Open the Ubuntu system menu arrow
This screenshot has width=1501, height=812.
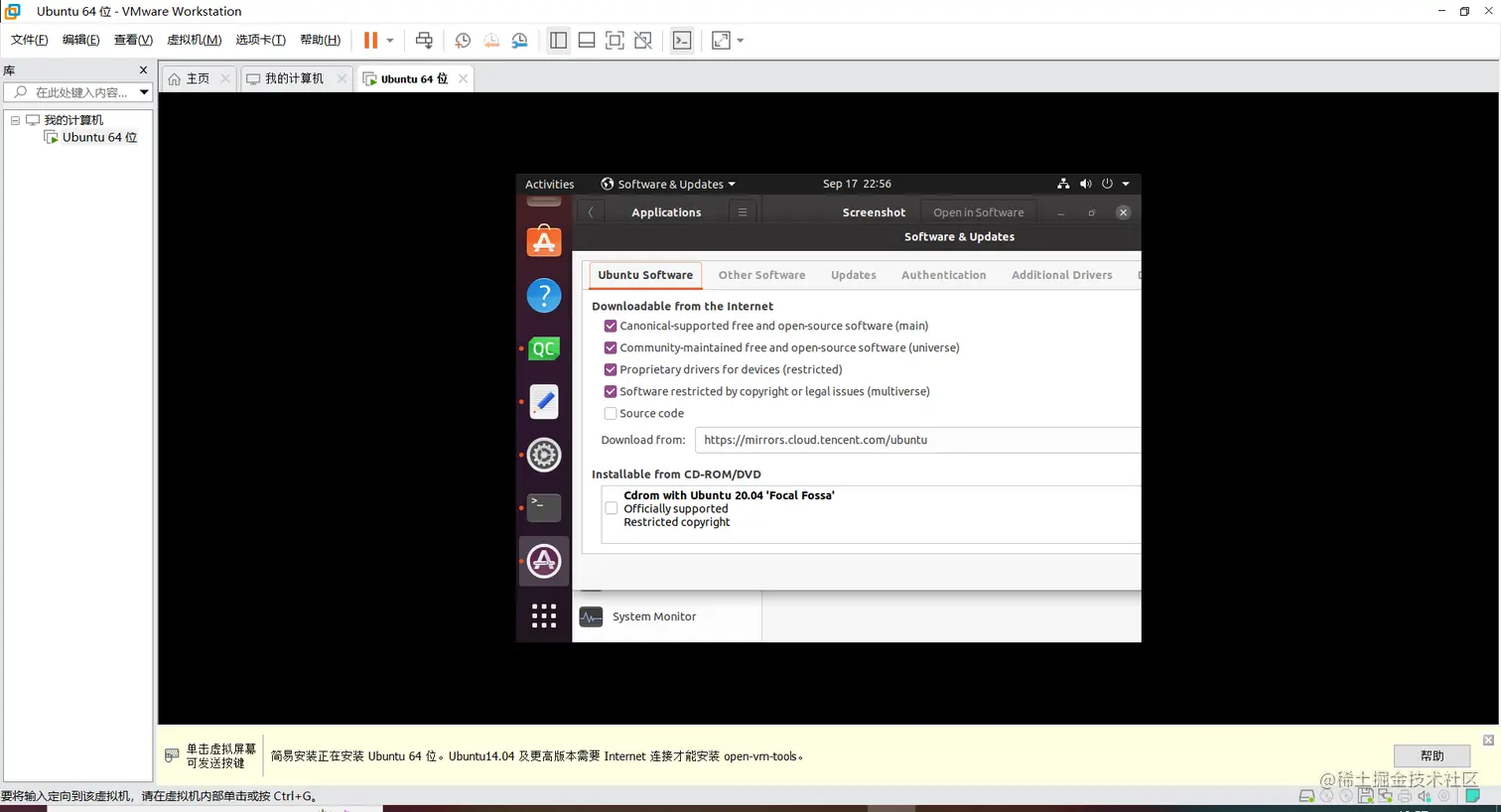point(1126,184)
